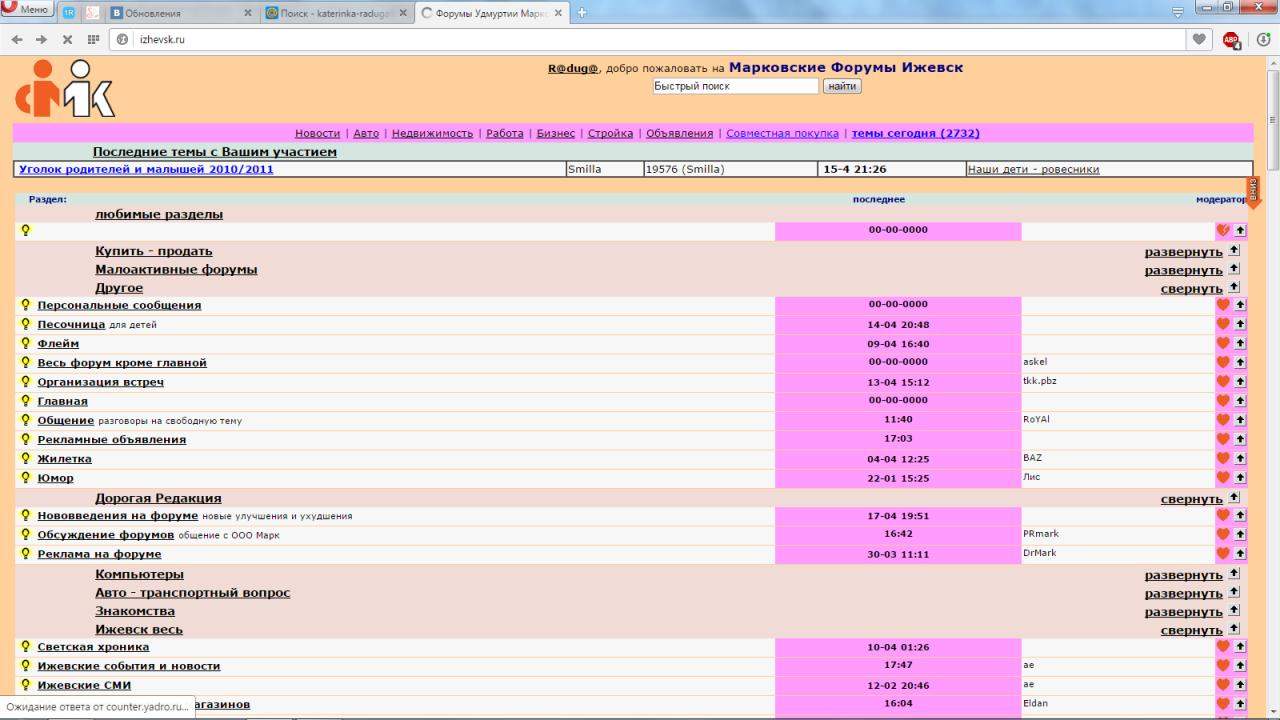Expand the Компьютеры section
The width and height of the screenshot is (1280, 720).
(x=1183, y=576)
